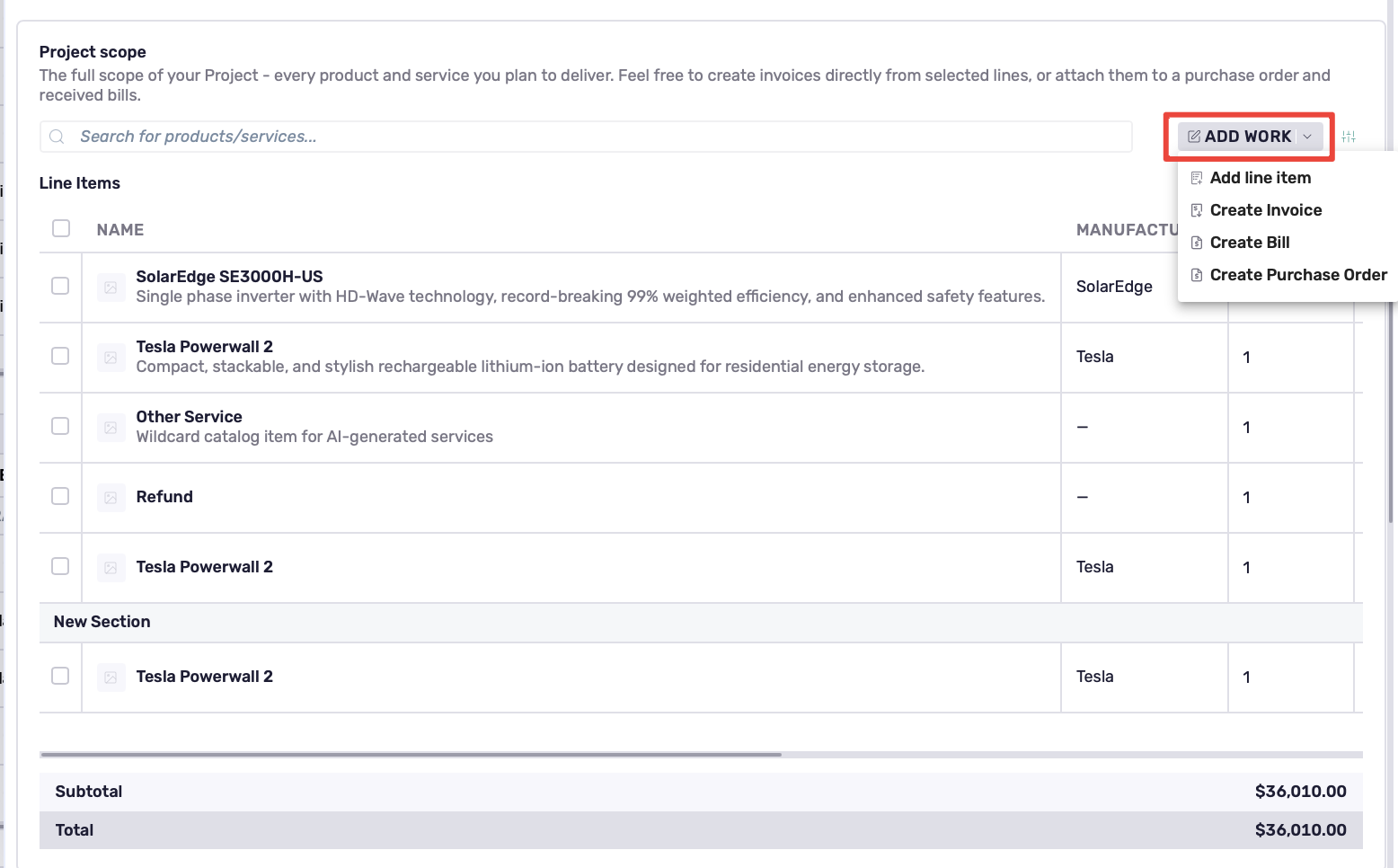Tick the Other Service row checkbox
The width and height of the screenshot is (1398, 868).
click(60, 426)
